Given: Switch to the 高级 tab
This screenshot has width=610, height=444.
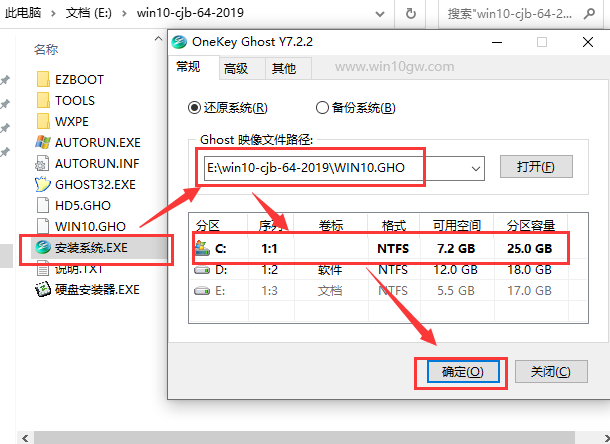Looking at the screenshot, I should (236, 69).
